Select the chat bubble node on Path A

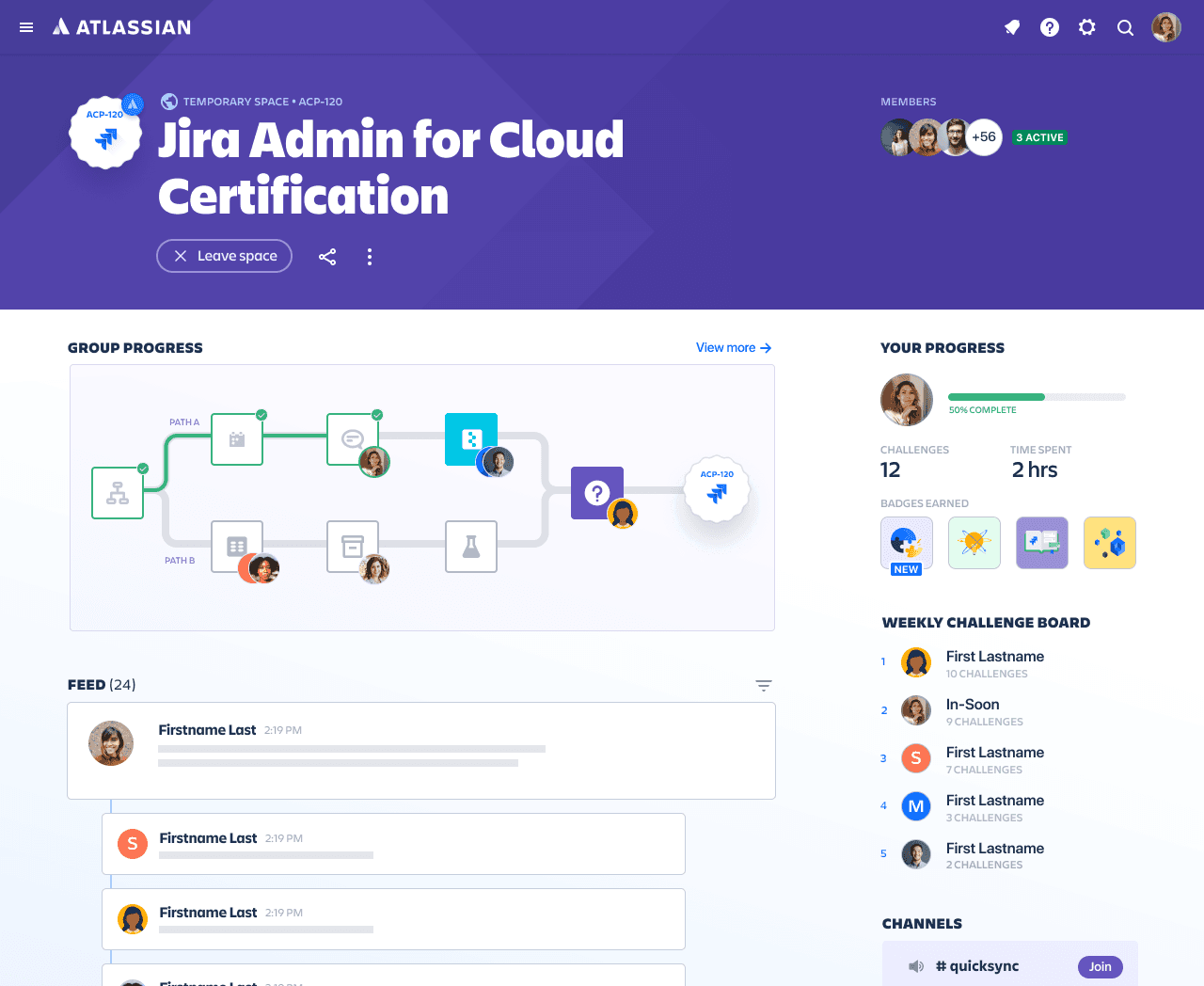[x=353, y=439]
